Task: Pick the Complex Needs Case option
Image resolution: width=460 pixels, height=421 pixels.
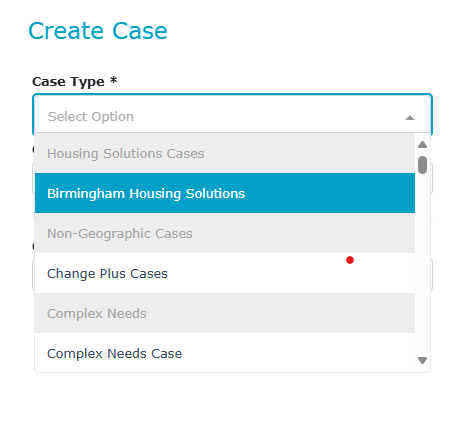Action: click(225, 353)
